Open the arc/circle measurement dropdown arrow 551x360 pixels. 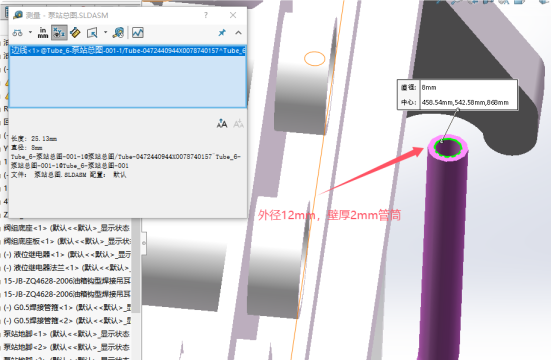[x=30, y=33]
